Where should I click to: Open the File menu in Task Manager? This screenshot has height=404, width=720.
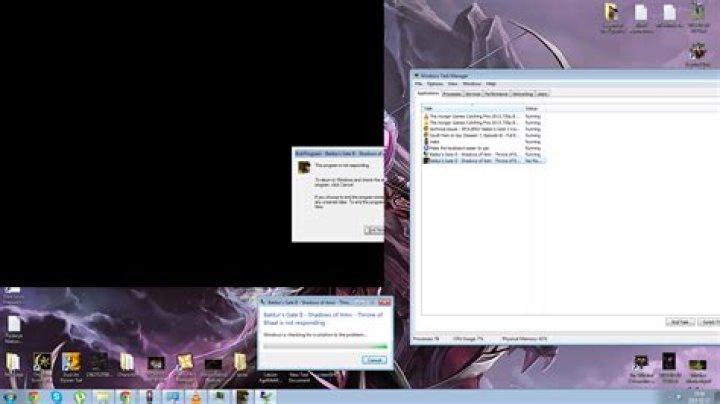[x=418, y=84]
